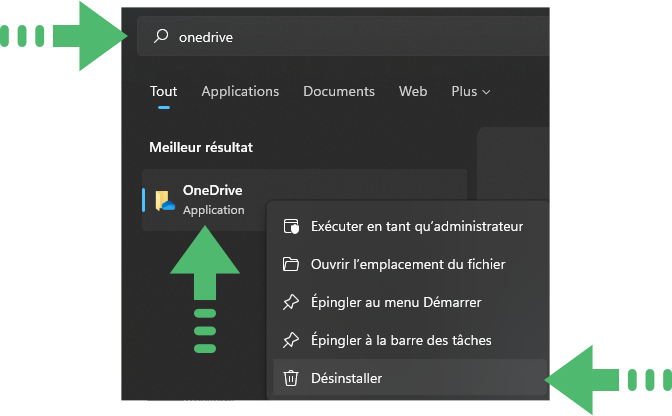Click the pin icon beside barre des tâches
The height and width of the screenshot is (416, 672).
tap(291, 340)
